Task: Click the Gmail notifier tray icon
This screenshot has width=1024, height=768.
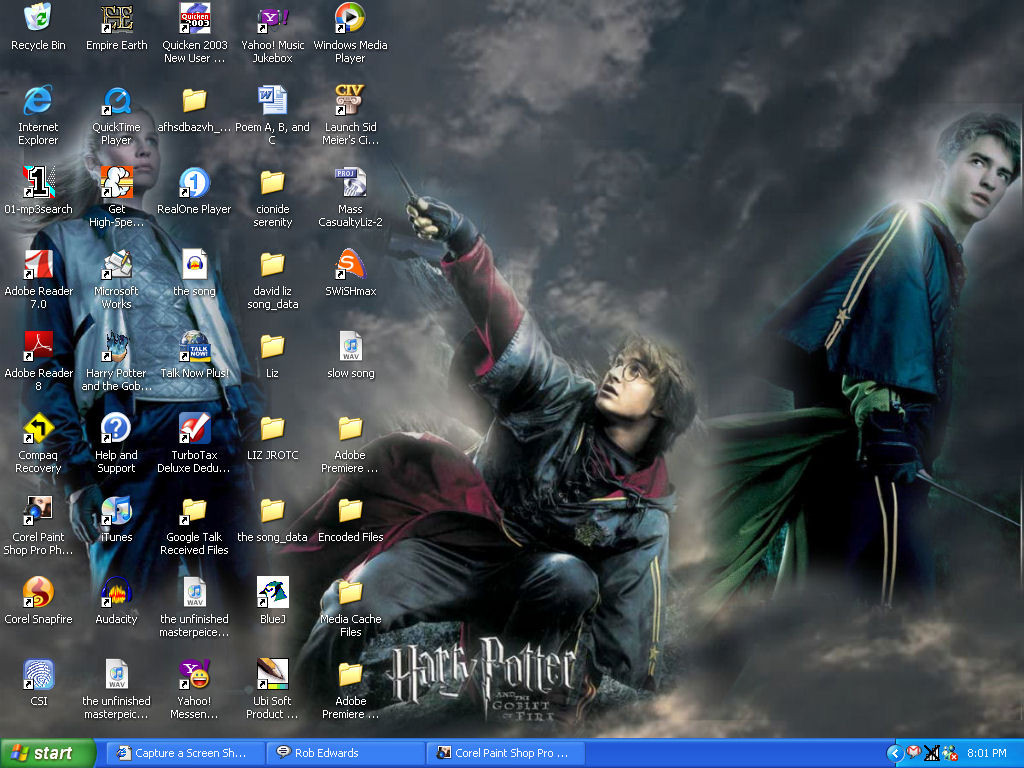Action: [x=913, y=753]
